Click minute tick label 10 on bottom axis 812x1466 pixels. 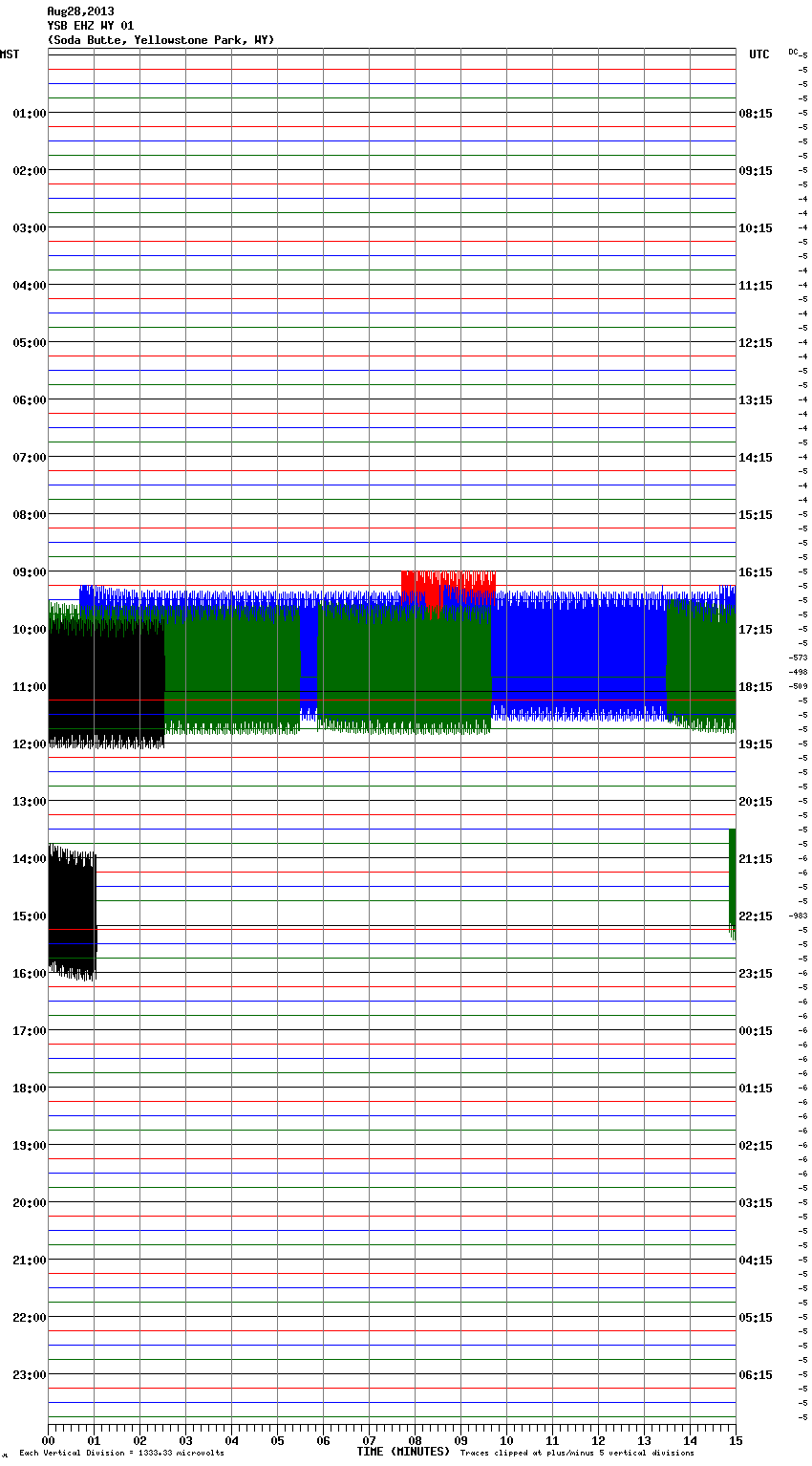506,1440
